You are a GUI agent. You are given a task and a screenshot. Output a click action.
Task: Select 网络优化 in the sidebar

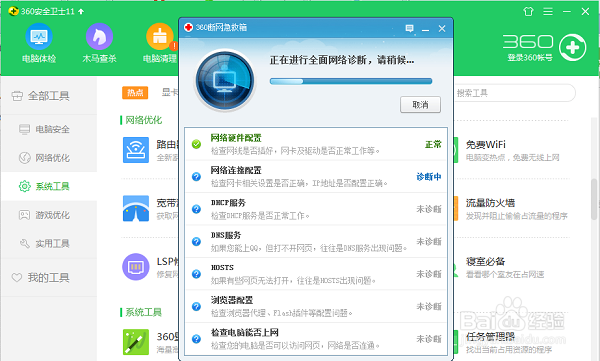pyautogui.click(x=49, y=158)
